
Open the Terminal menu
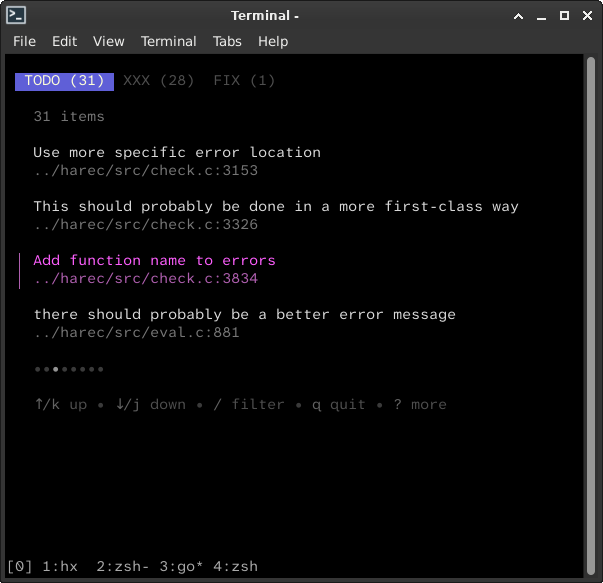pos(168,41)
